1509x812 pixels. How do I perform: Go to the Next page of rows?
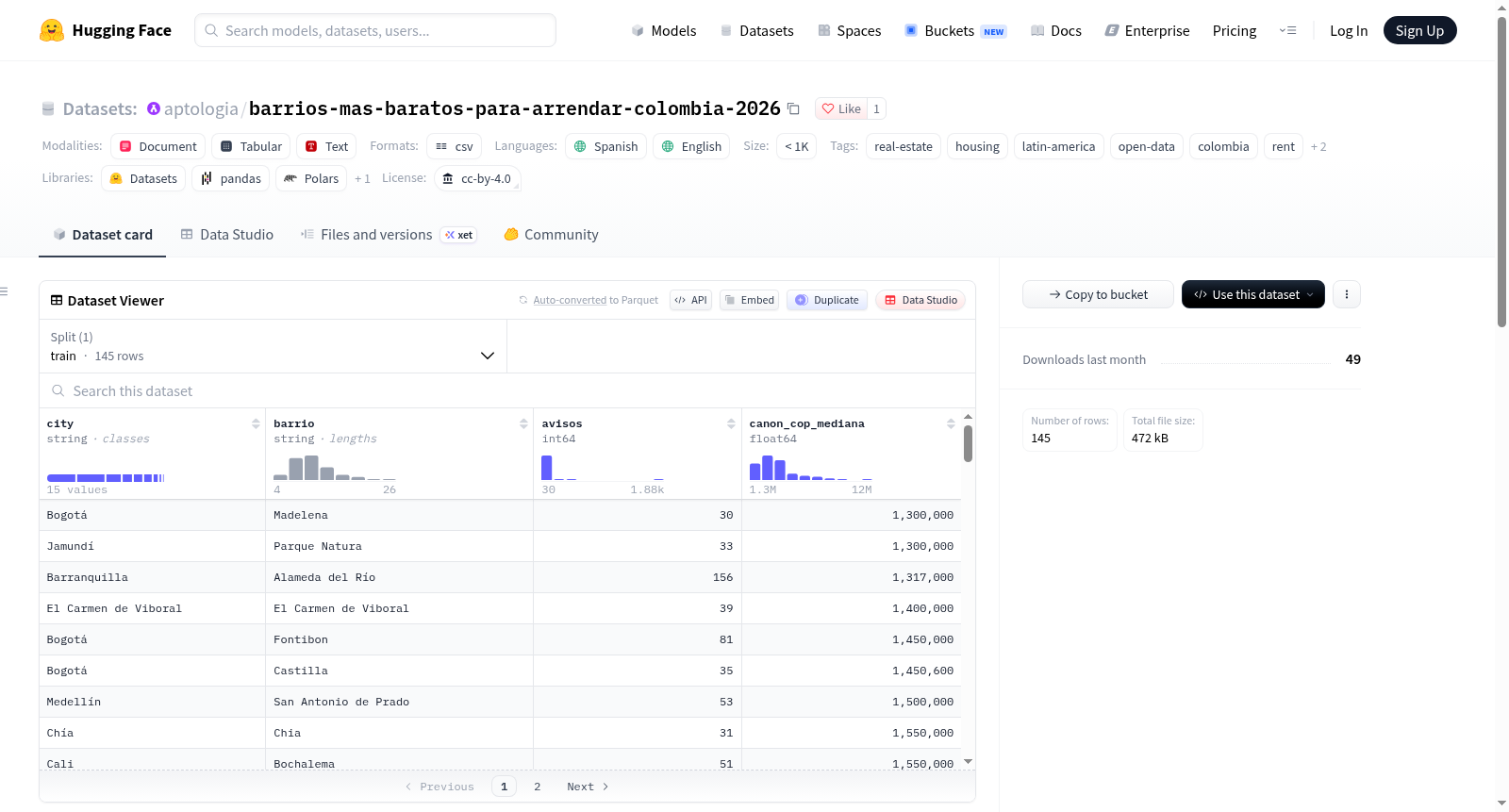pos(588,787)
